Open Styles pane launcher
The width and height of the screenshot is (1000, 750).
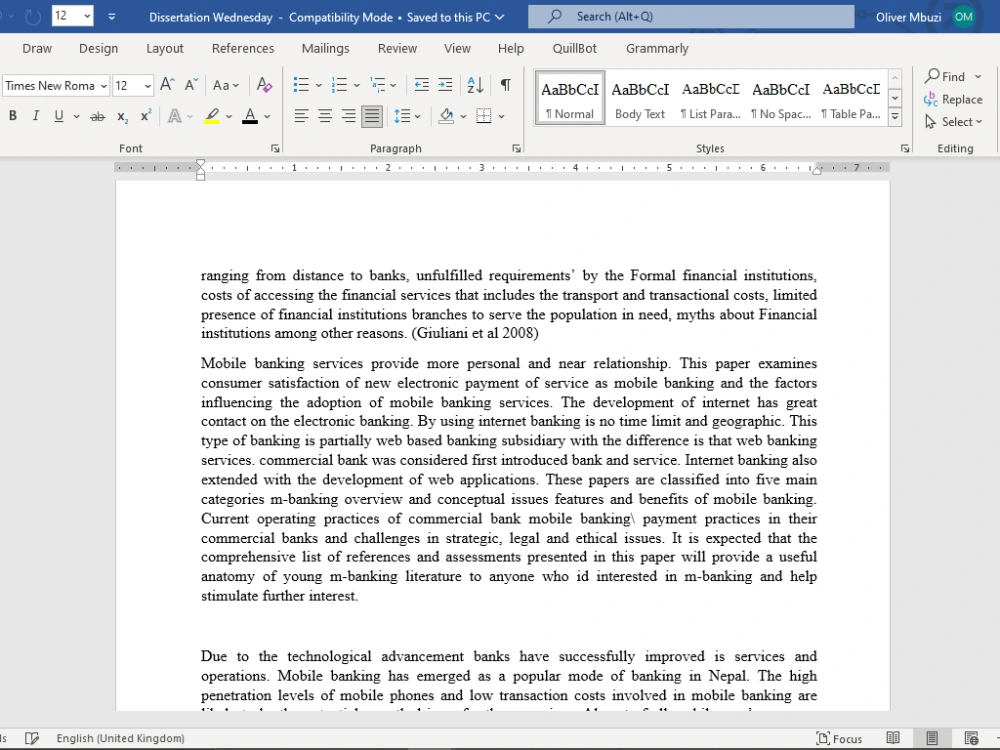[904, 149]
